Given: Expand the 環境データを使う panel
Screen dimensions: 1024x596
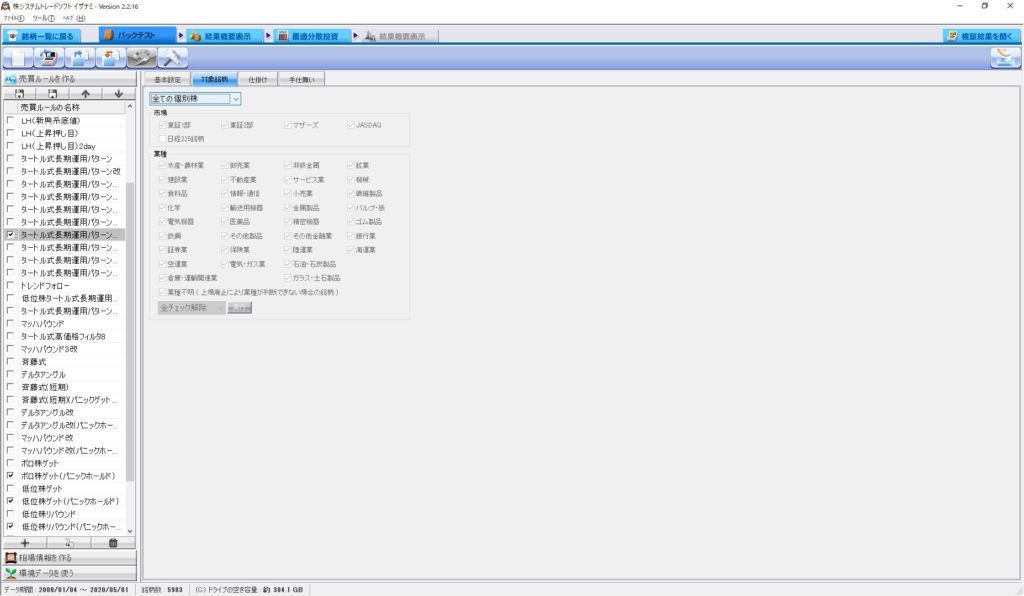Looking at the screenshot, I should (68, 573).
